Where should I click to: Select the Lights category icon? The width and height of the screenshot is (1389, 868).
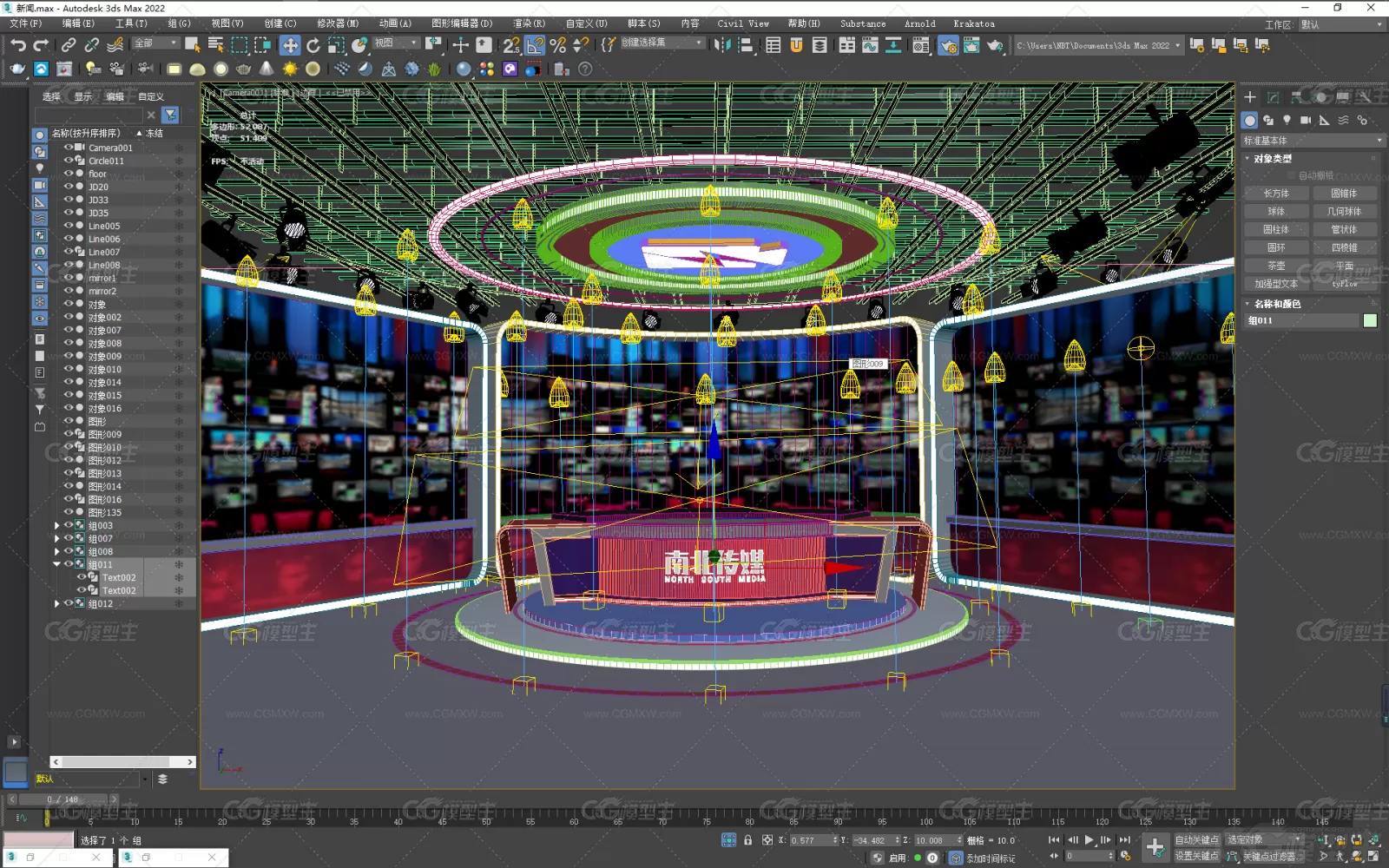tap(1287, 120)
